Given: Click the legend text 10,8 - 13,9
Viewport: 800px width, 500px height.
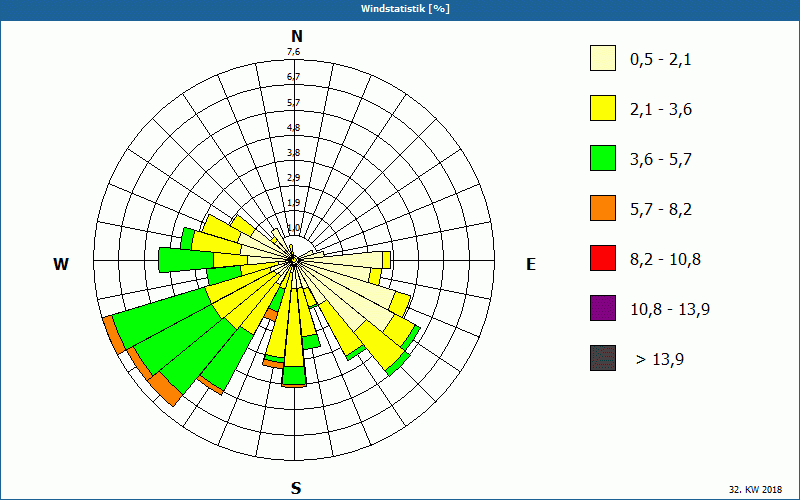Looking at the screenshot, I should pyautogui.click(x=670, y=310).
